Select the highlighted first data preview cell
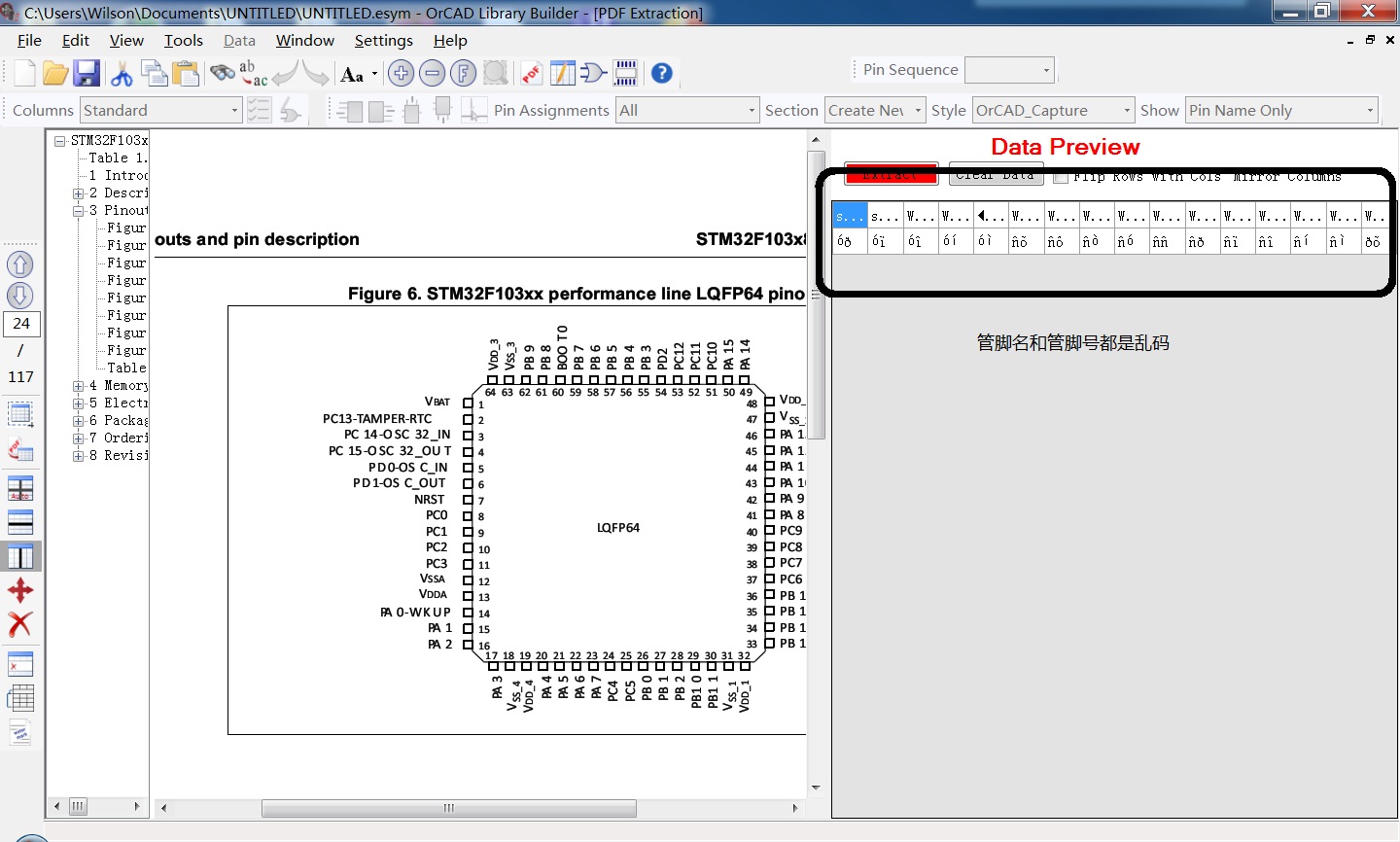 (x=850, y=216)
